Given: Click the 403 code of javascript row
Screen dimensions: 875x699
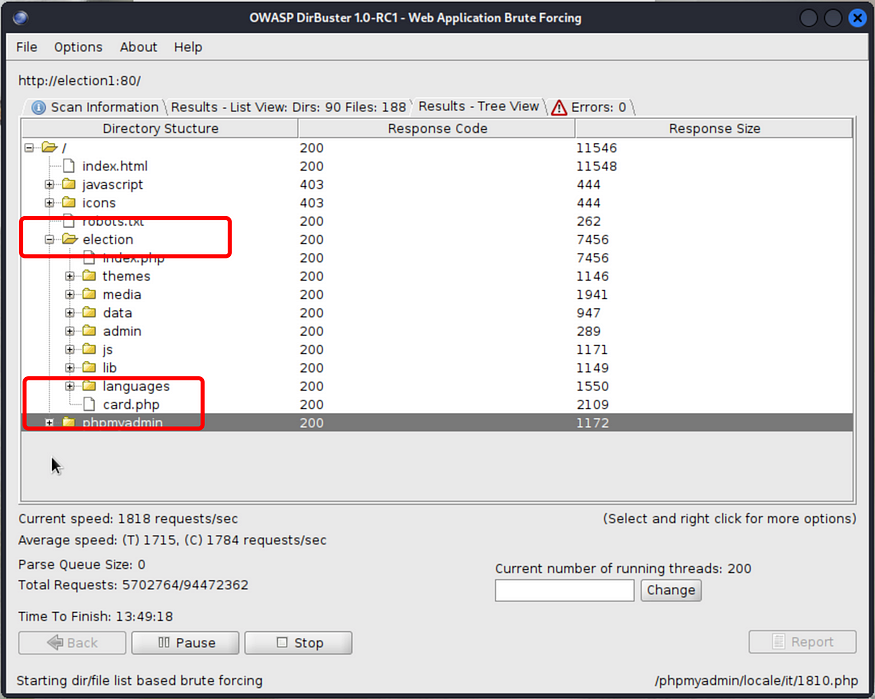Looking at the screenshot, I should pos(311,185).
